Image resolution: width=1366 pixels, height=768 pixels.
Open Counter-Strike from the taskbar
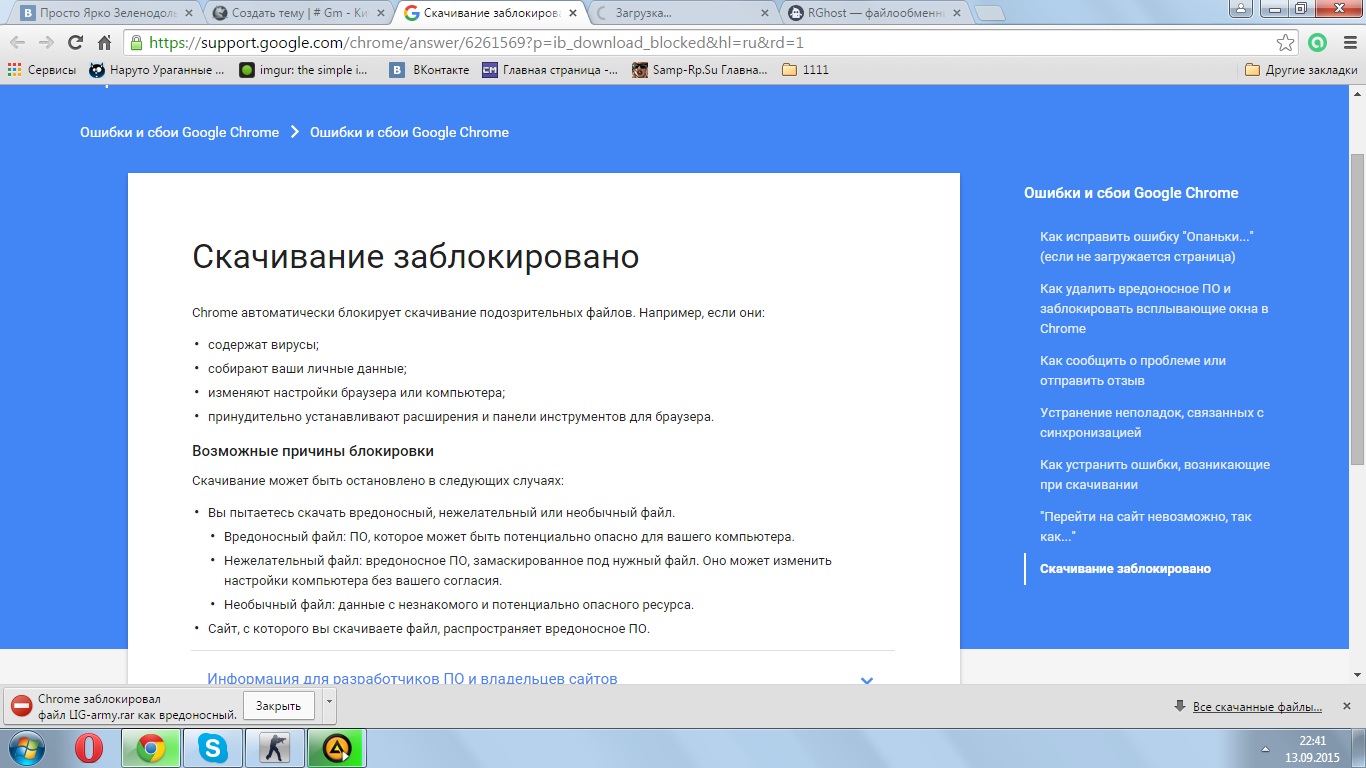coord(274,748)
